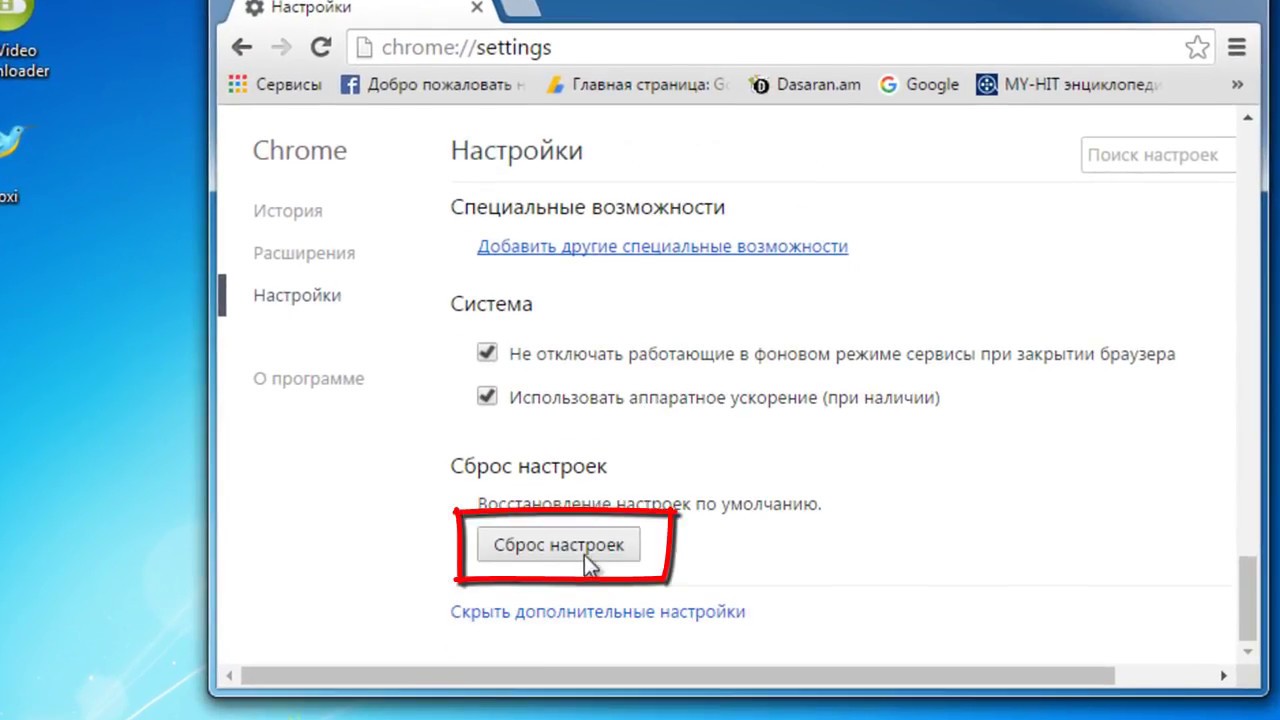
Task: Open the Facebook Добро пожаловать bookmark
Action: tap(433, 85)
